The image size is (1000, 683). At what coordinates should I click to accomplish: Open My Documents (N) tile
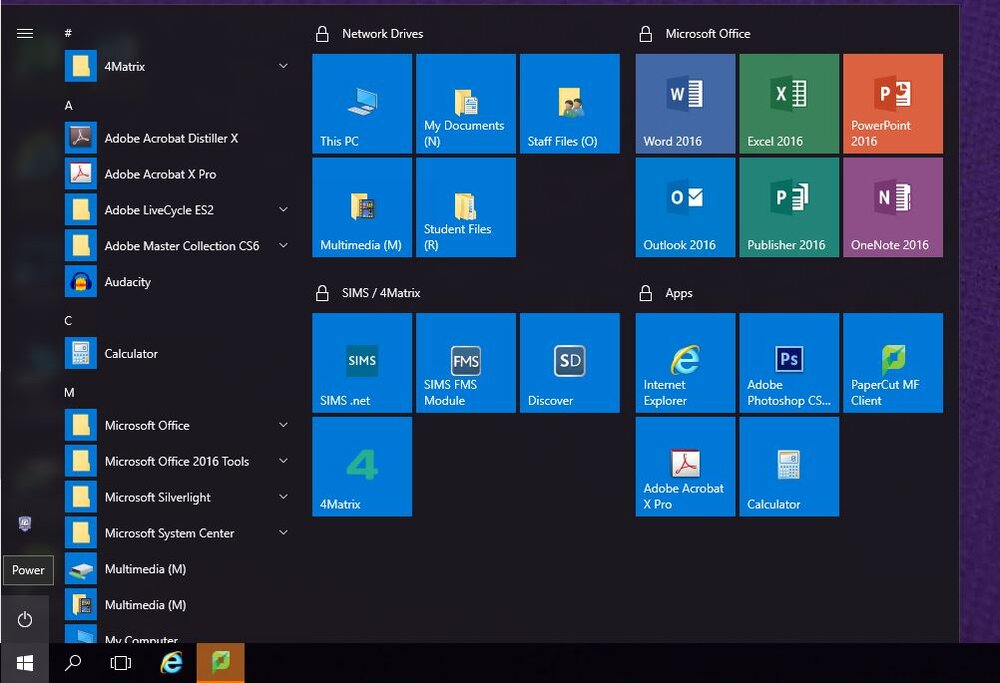466,103
